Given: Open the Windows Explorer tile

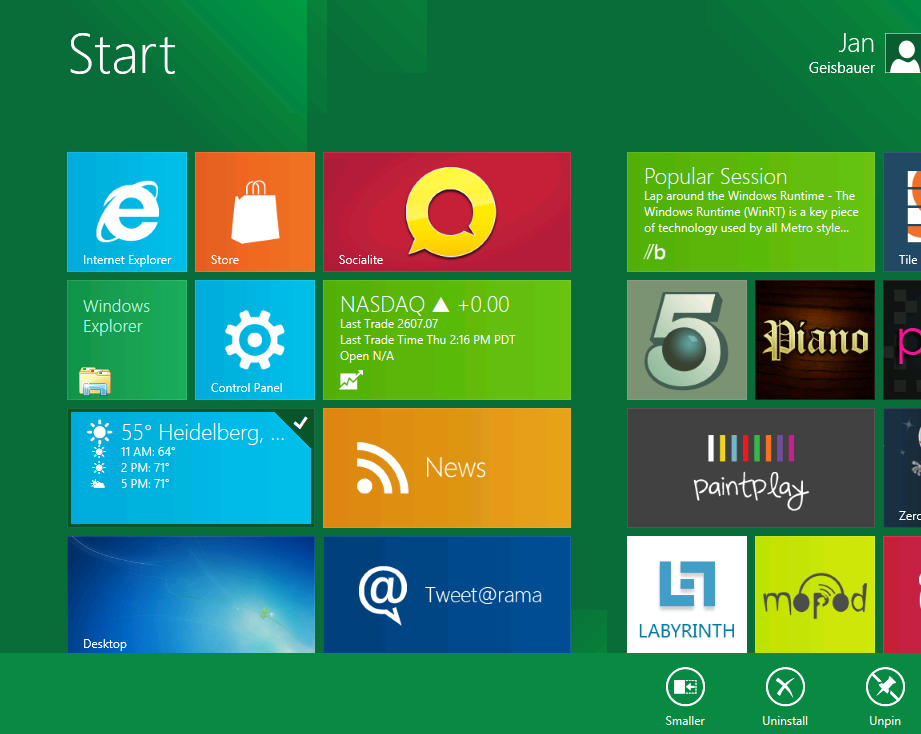Looking at the screenshot, I should [127, 340].
